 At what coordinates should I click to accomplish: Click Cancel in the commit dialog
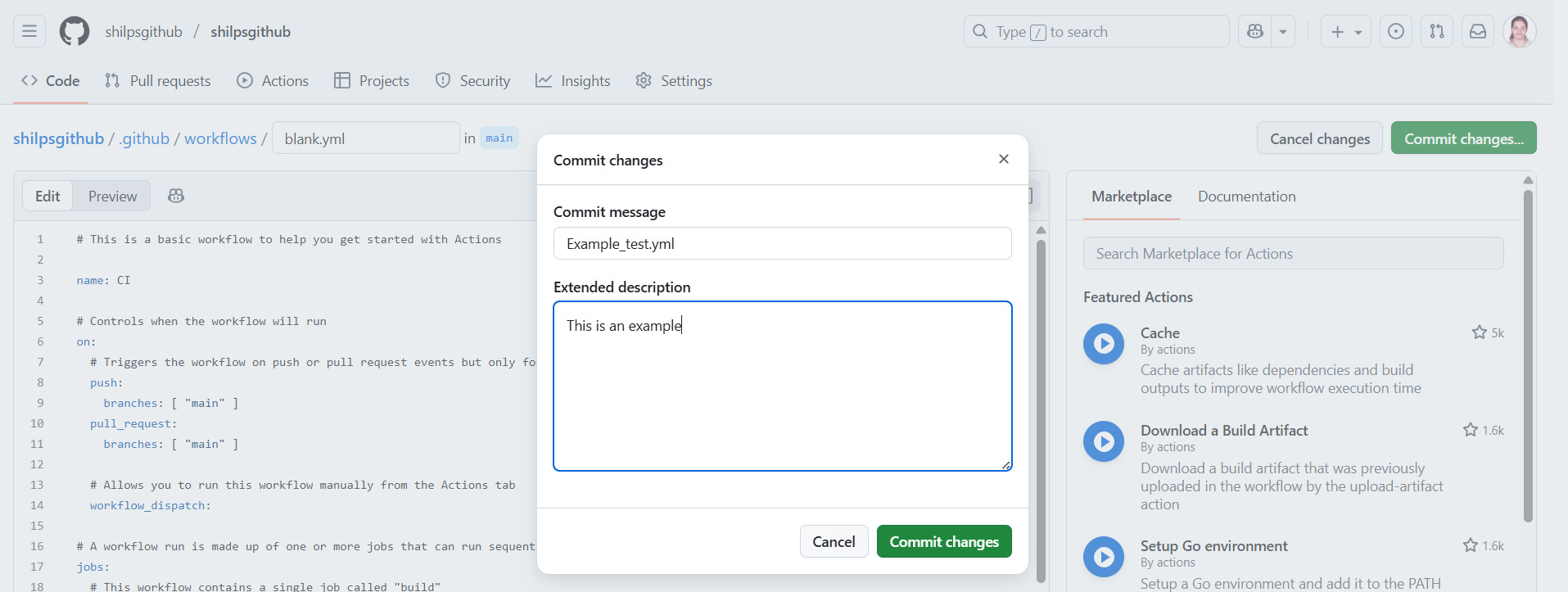tap(834, 541)
